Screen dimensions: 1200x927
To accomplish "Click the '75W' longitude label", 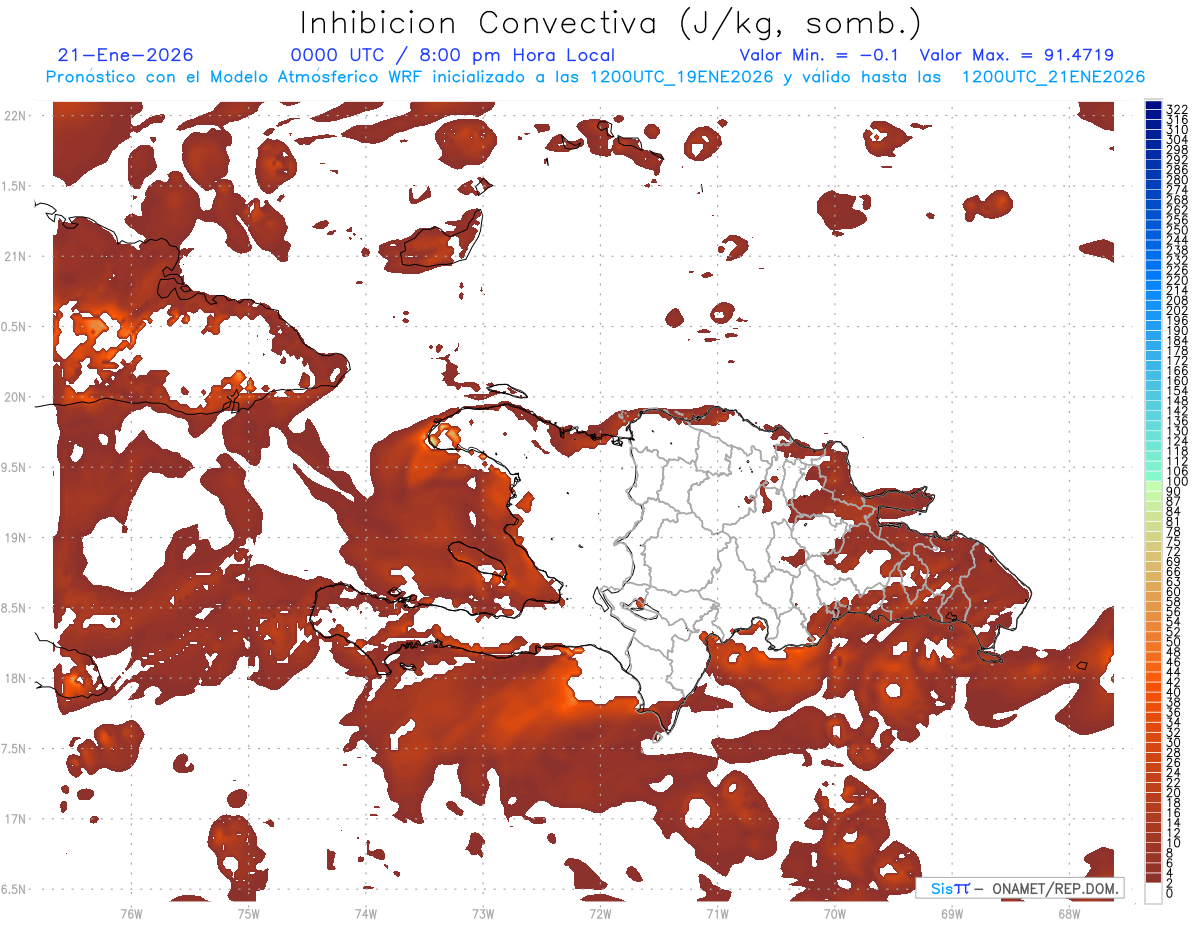I will click(x=248, y=913).
